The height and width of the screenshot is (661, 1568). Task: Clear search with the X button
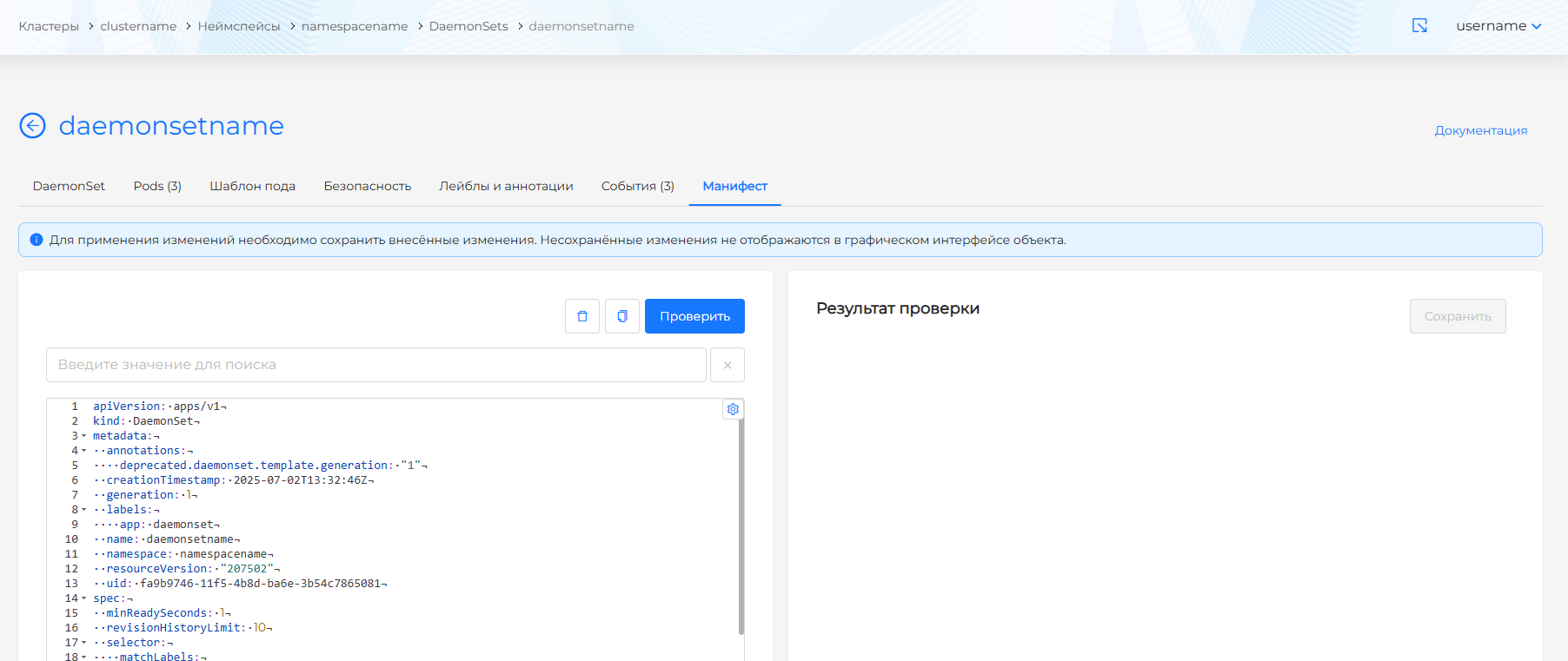coord(728,365)
